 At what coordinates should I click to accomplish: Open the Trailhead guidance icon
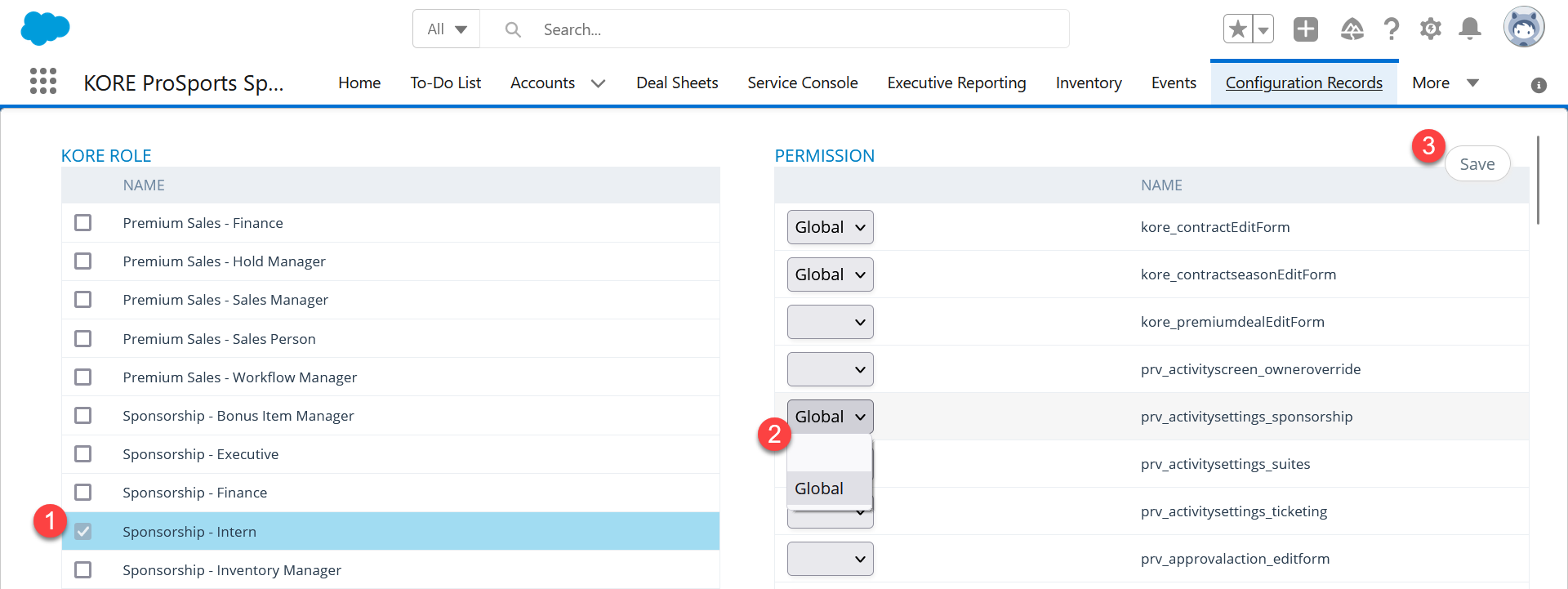1352,29
